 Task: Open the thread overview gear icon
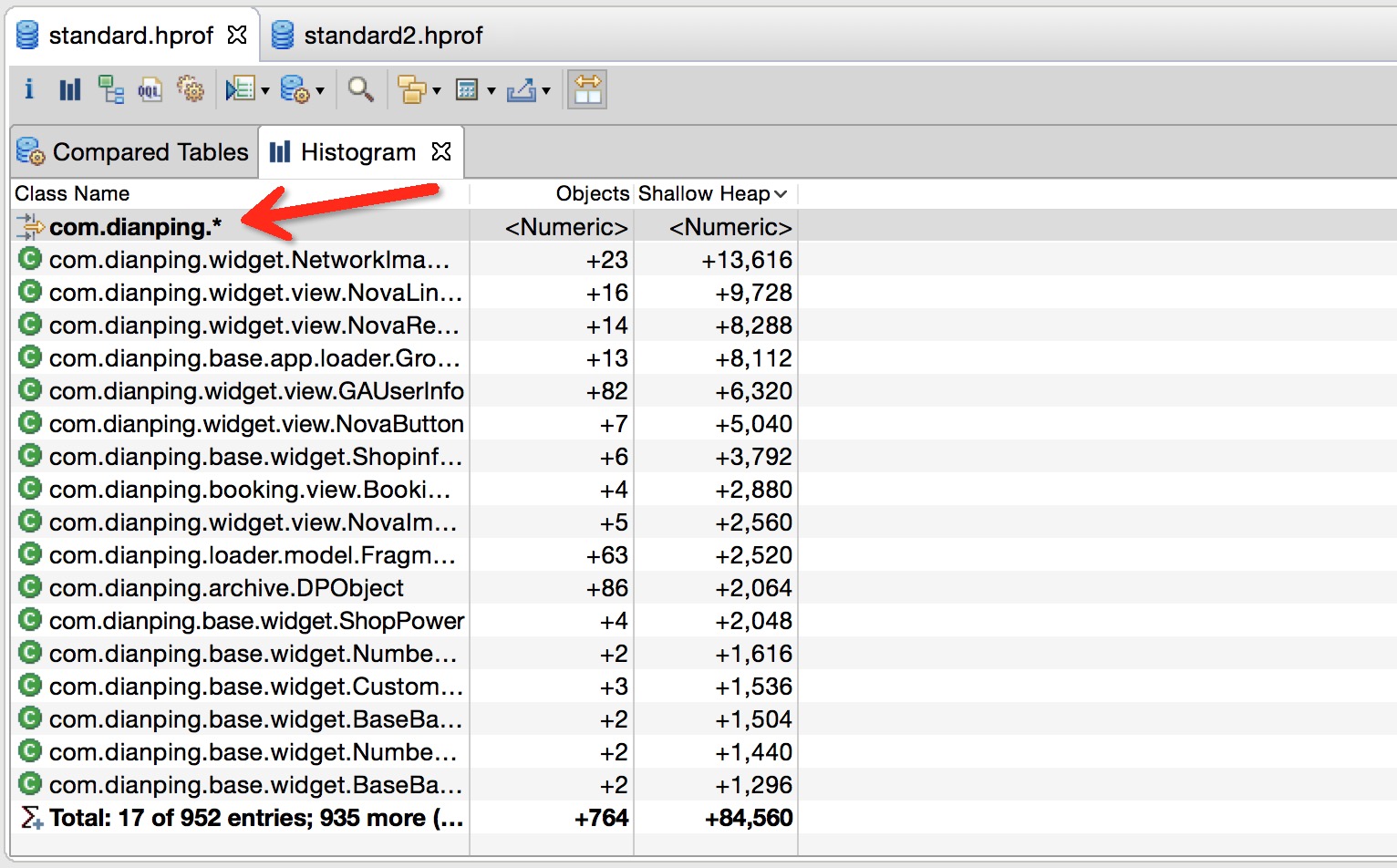click(x=191, y=89)
